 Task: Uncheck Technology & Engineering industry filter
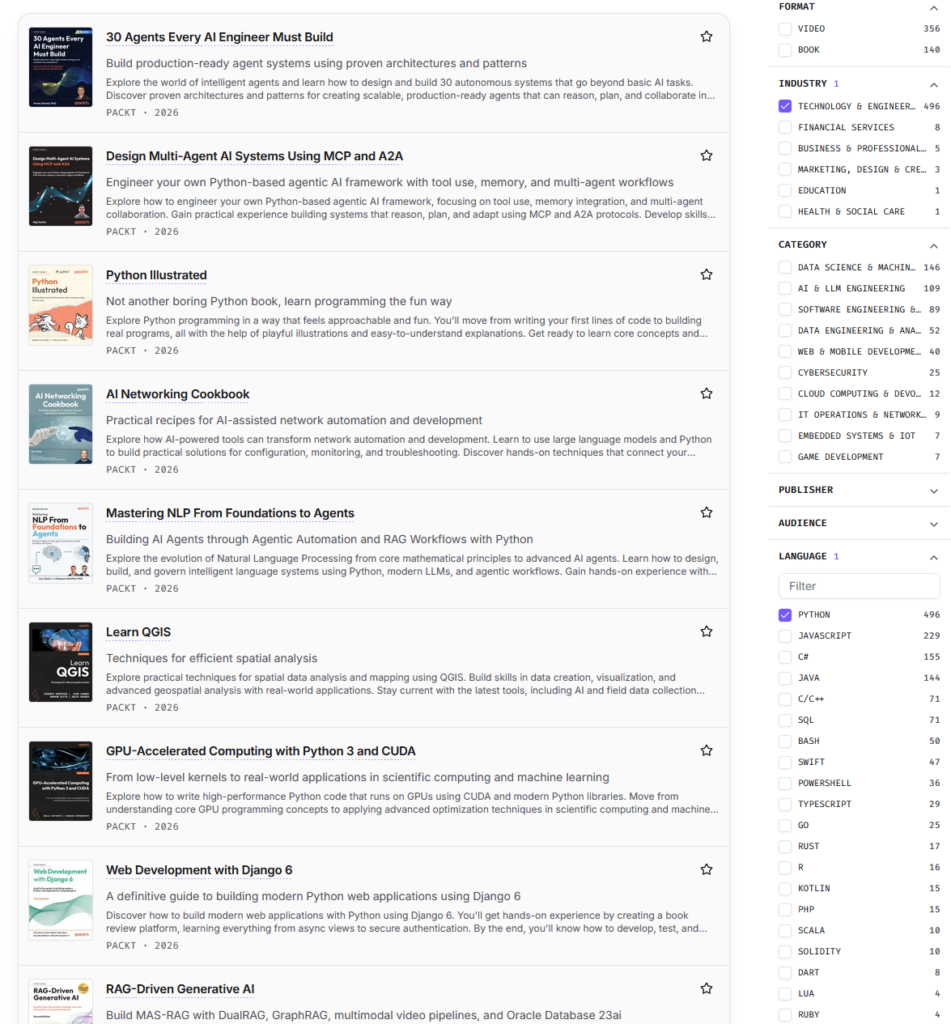click(x=785, y=106)
